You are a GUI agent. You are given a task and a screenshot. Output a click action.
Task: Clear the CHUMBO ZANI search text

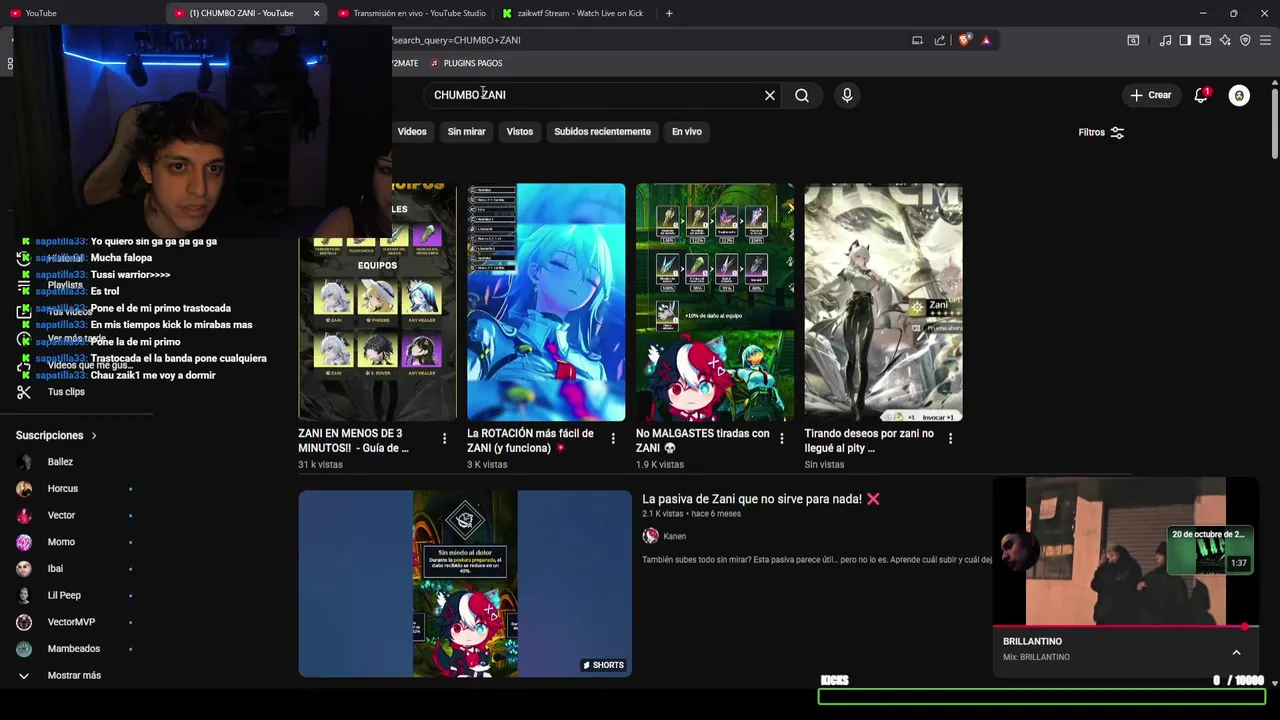(770, 95)
